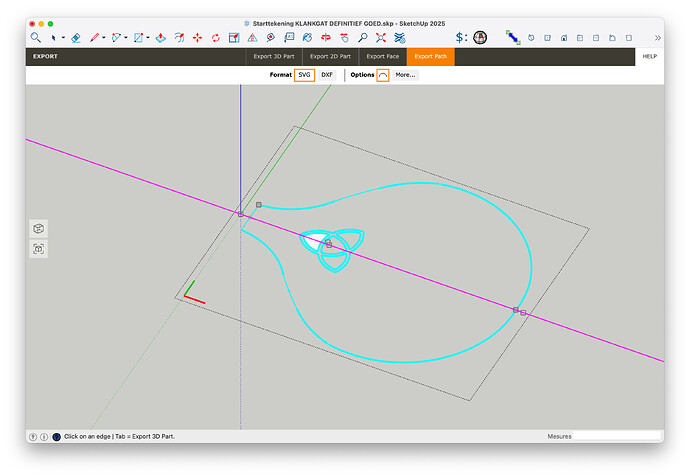Activate the Scale tool
This screenshot has height=476, width=690.
(234, 38)
